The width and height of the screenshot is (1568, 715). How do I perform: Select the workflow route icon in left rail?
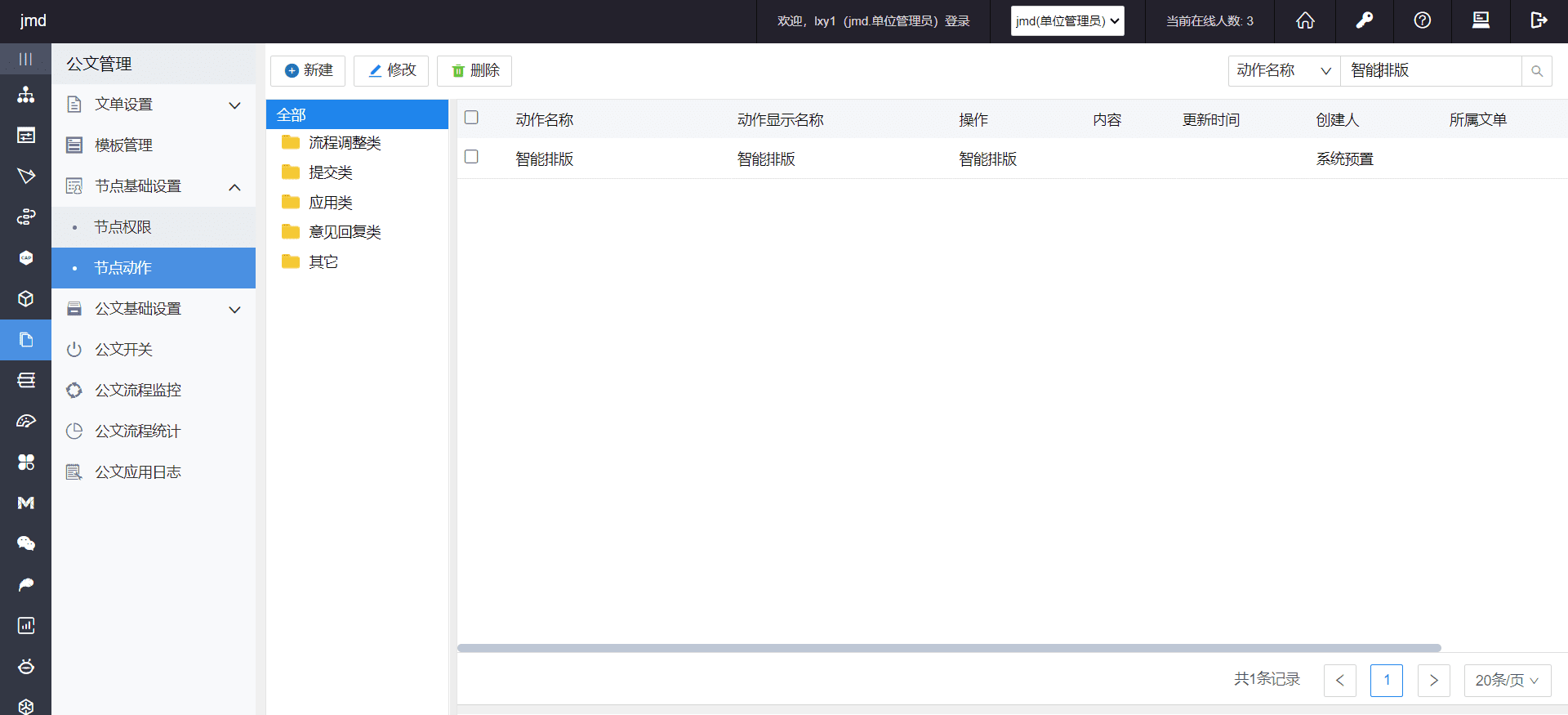point(26,217)
